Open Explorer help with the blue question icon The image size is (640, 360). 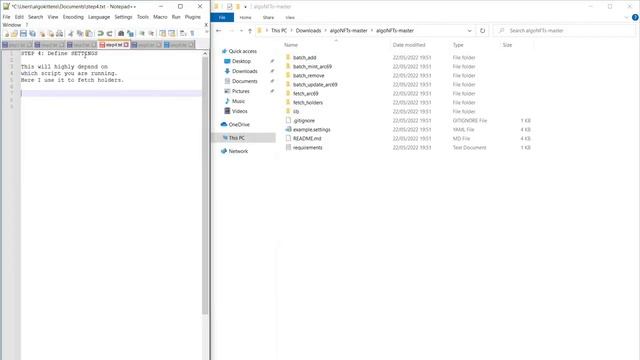pyautogui.click(x=635, y=18)
